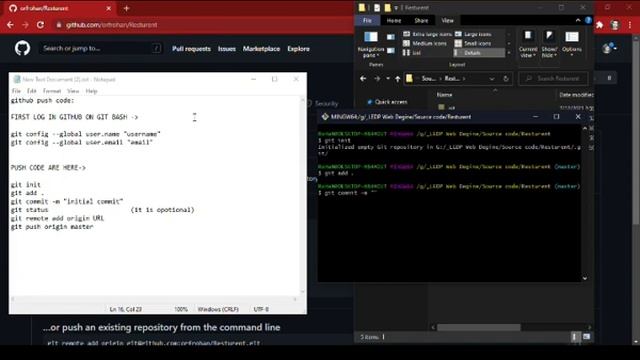640x360 pixels.
Task: Open Chrome extensions puzzle icon
Action: click(x=600, y=25)
